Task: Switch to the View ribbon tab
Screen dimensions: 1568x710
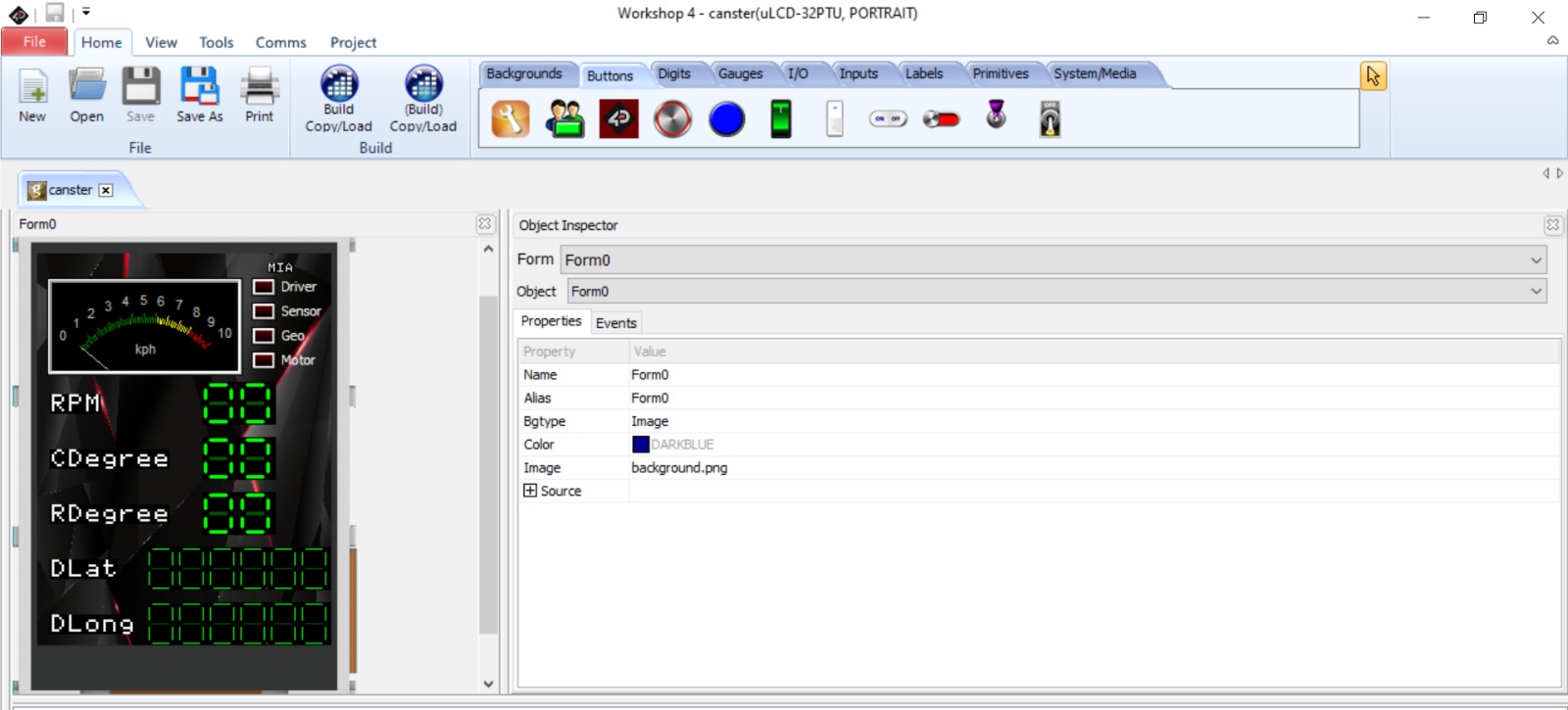Action: tap(161, 42)
